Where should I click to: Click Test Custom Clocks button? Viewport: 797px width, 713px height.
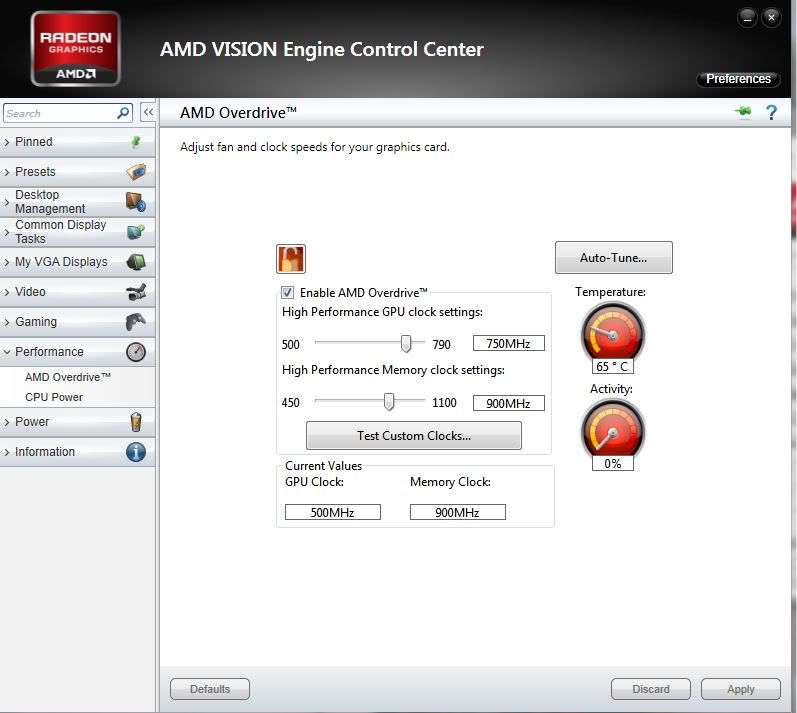tap(414, 436)
